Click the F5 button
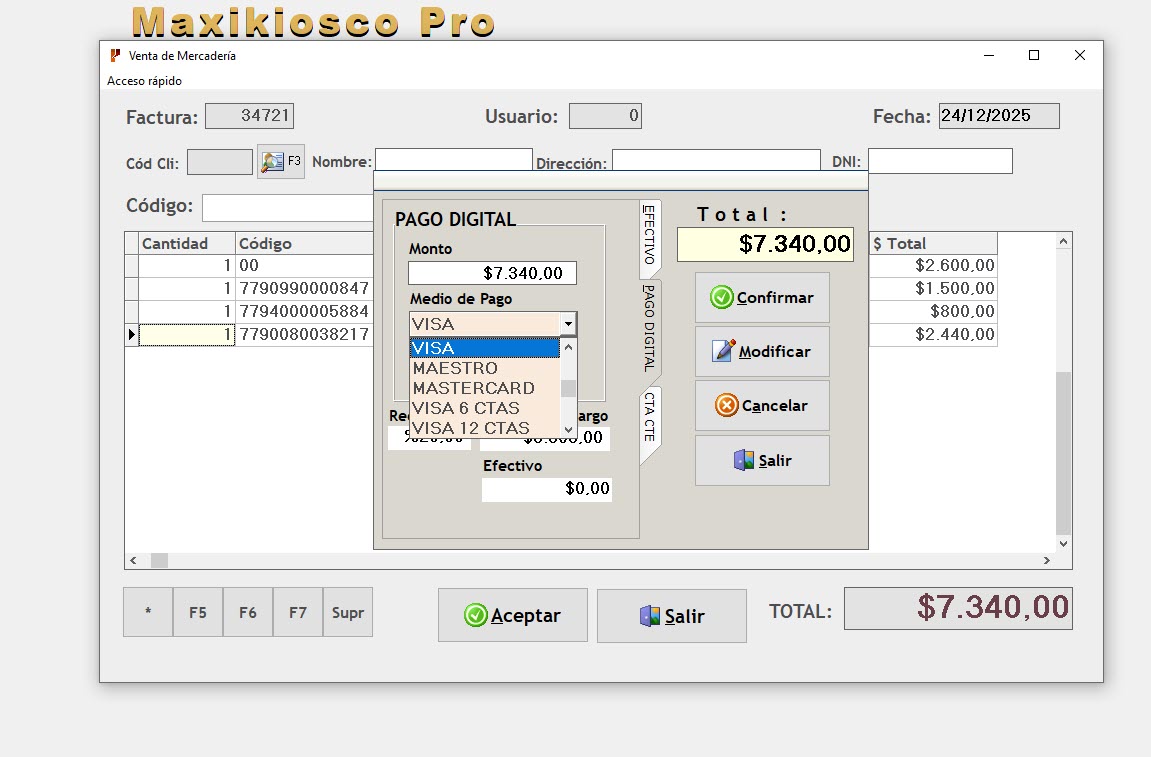The width and height of the screenshot is (1151, 757). (x=197, y=612)
